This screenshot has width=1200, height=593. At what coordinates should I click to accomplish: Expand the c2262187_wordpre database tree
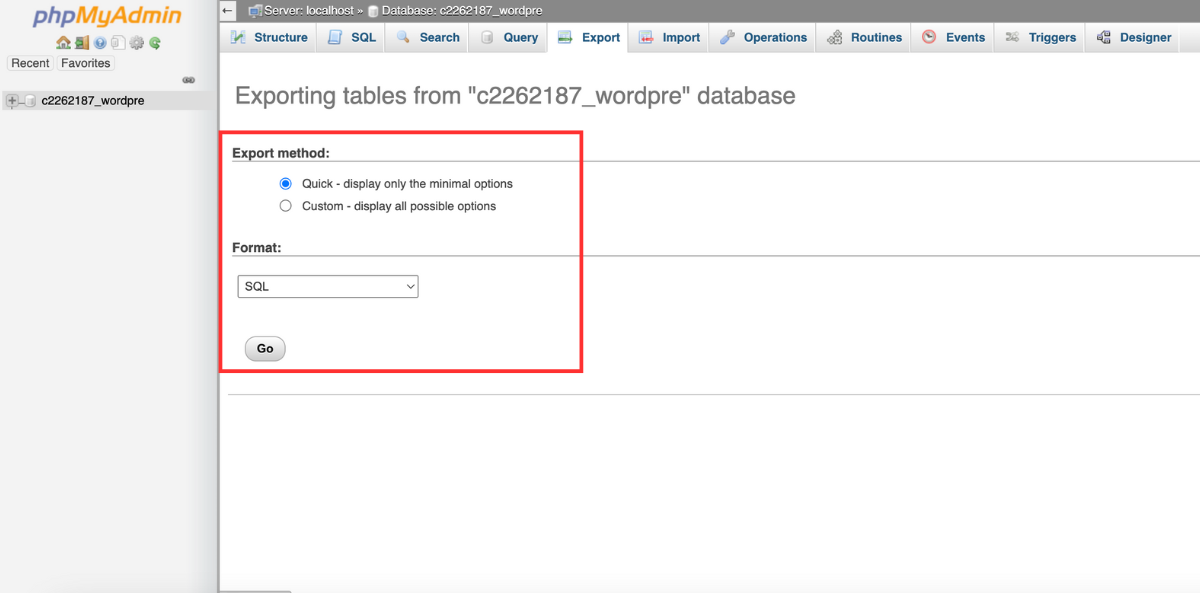coord(12,101)
